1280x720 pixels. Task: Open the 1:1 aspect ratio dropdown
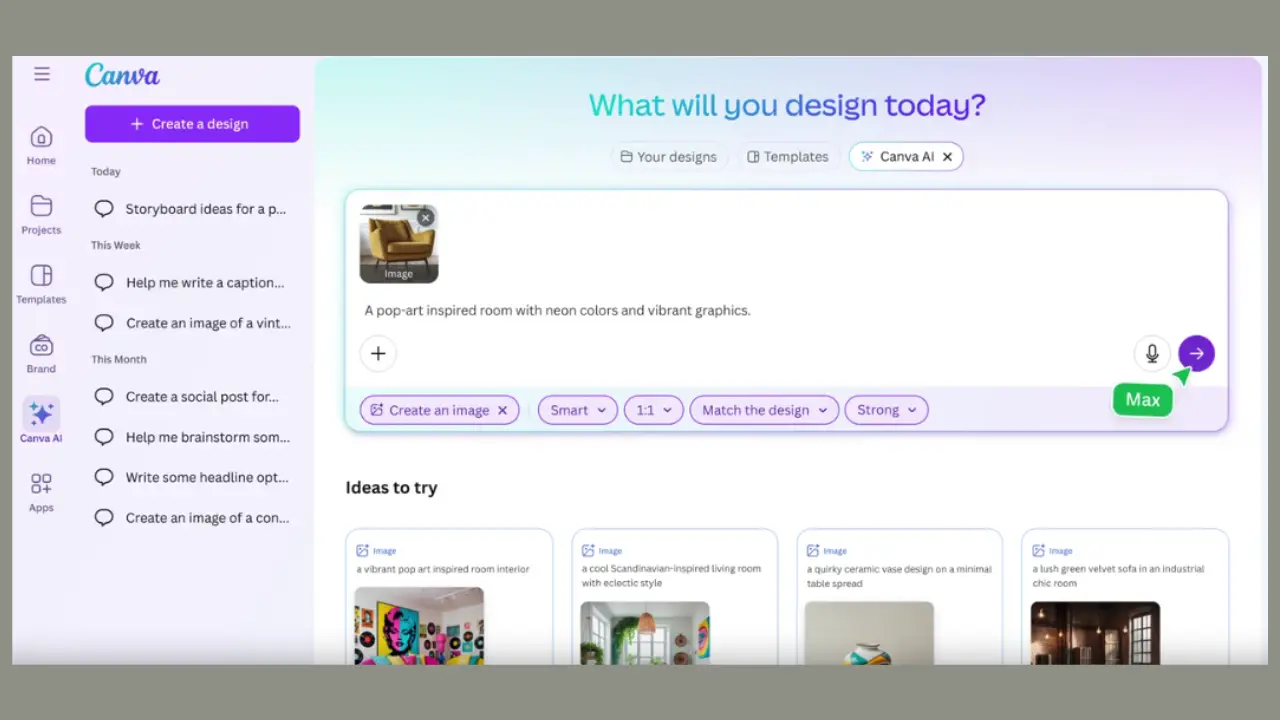(x=653, y=410)
